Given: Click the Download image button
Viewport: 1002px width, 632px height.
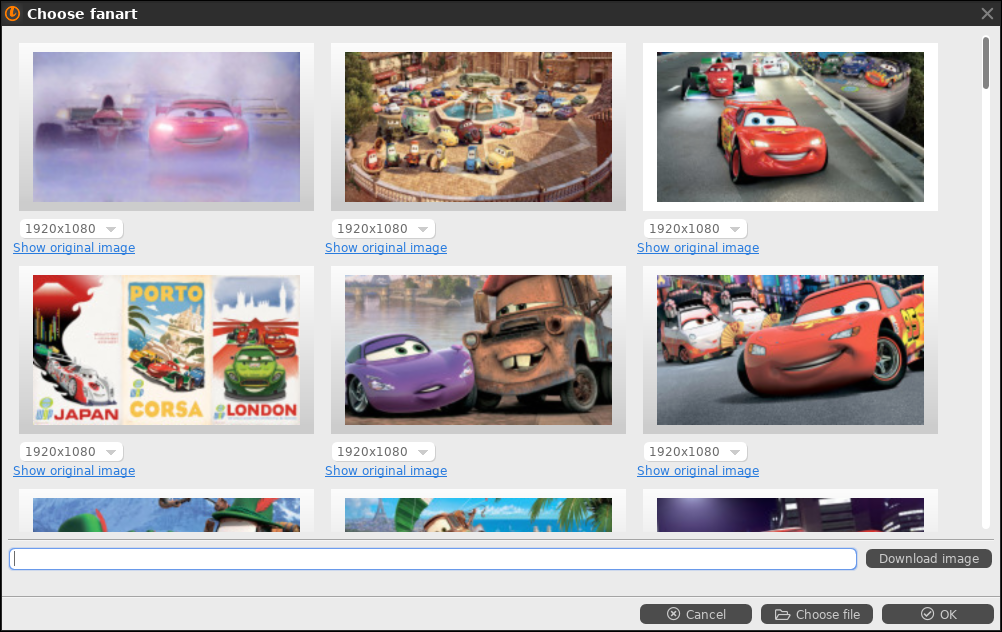Looking at the screenshot, I should [929, 559].
